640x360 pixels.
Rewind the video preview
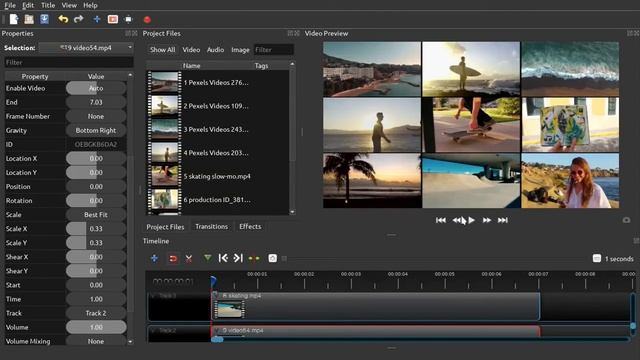(x=457, y=220)
